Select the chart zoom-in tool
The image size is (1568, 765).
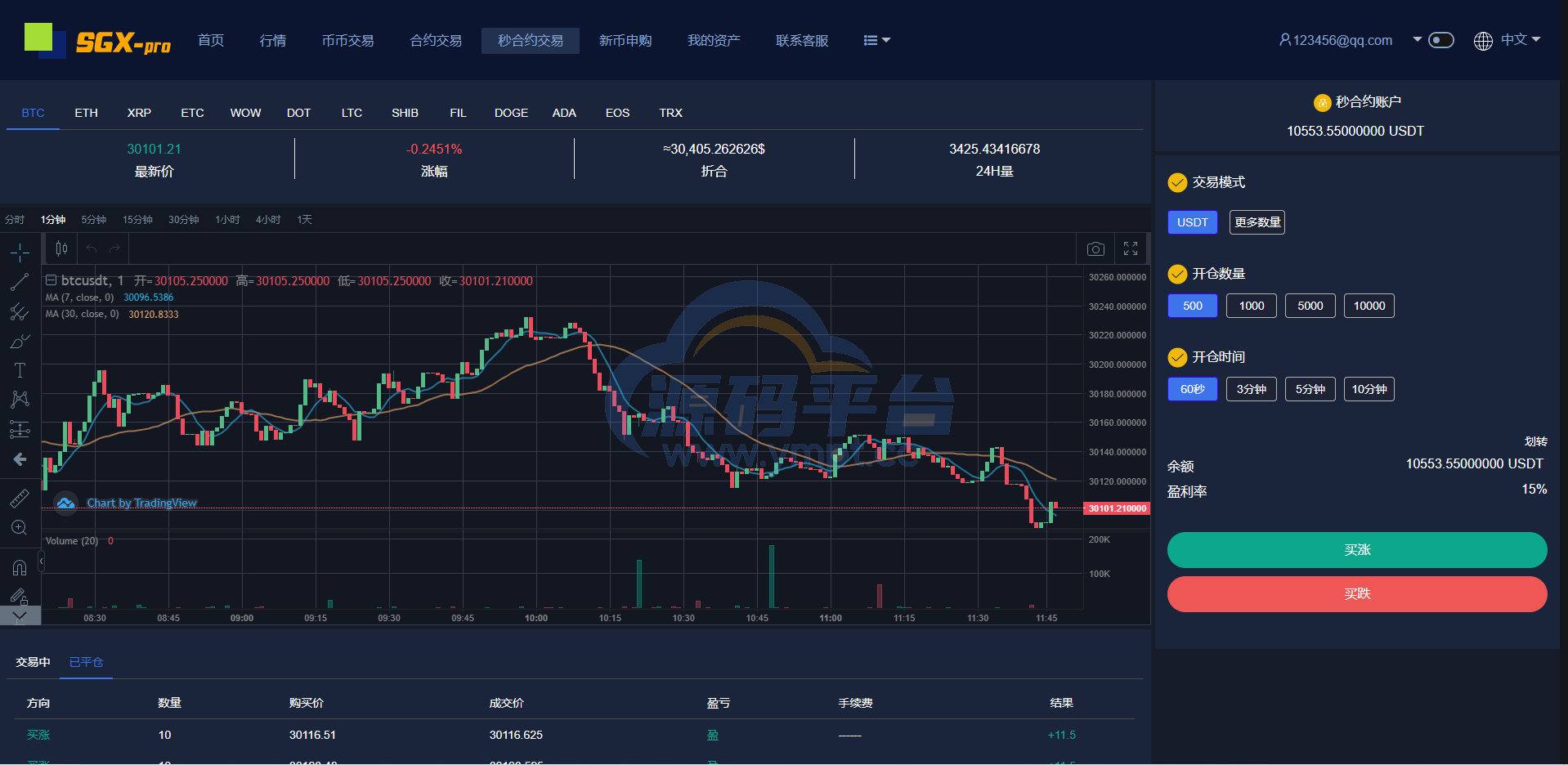click(x=20, y=527)
